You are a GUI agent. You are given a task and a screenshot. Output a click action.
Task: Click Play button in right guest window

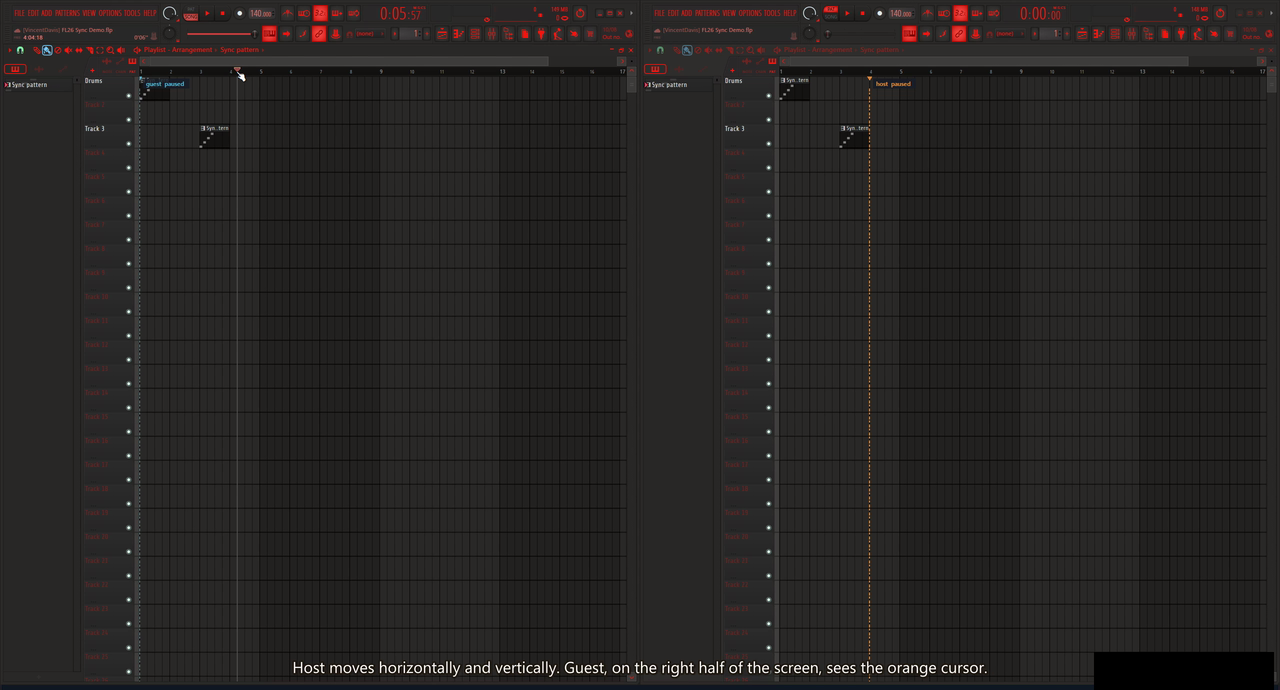pyautogui.click(x=847, y=13)
